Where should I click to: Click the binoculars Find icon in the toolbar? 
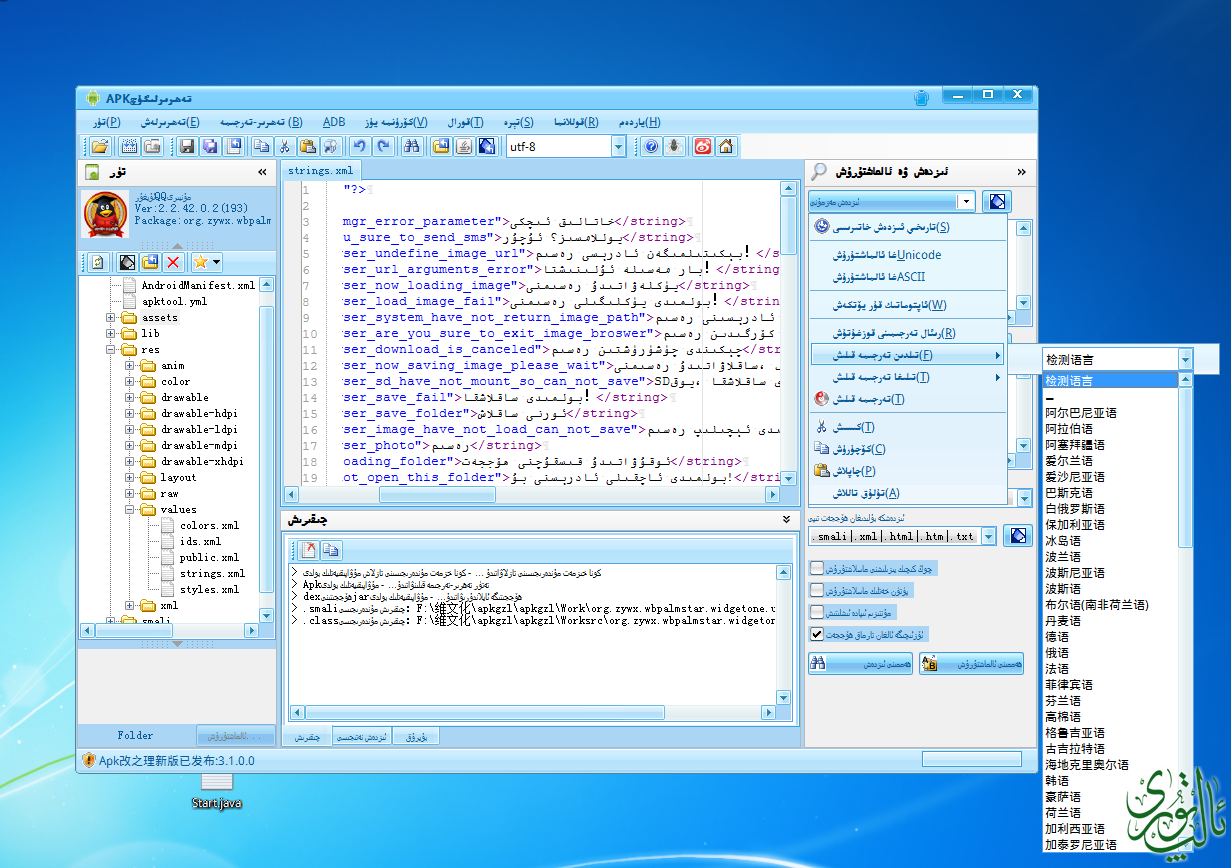pyautogui.click(x=410, y=147)
